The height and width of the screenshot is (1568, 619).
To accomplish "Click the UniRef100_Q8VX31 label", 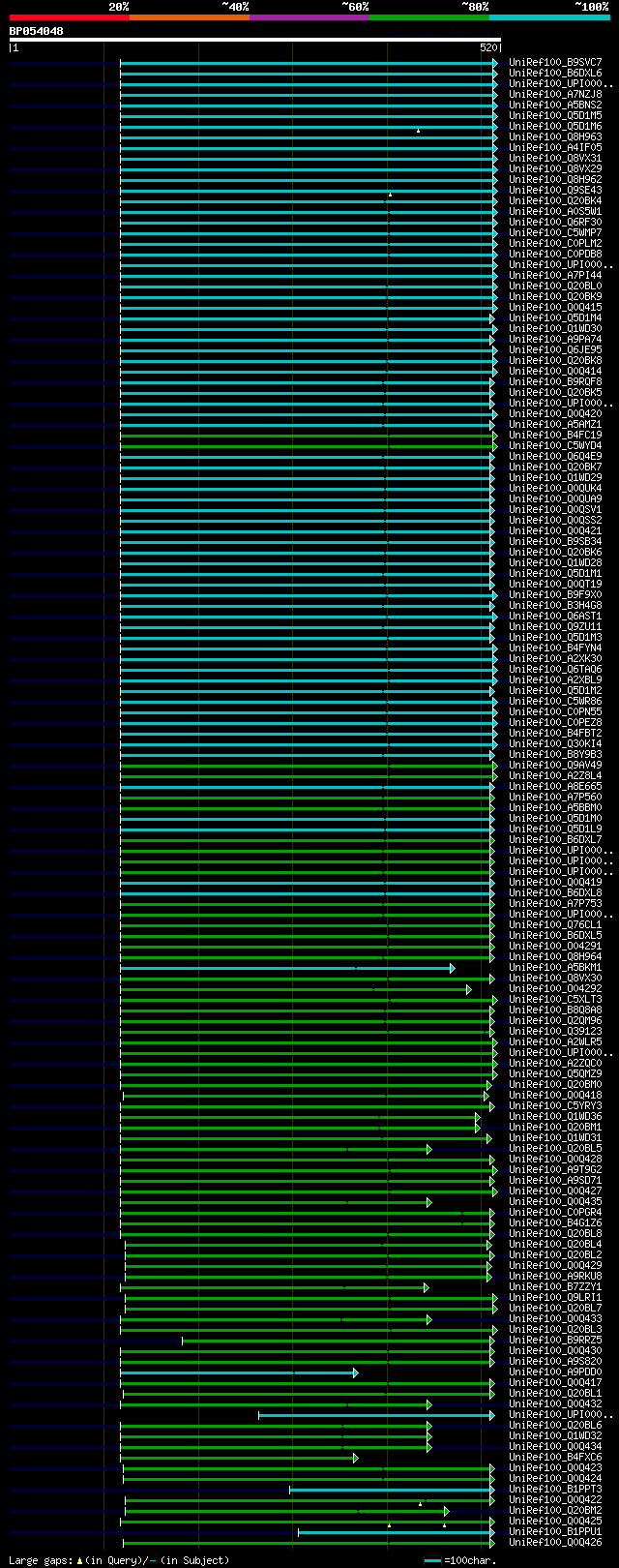I will click(555, 158).
